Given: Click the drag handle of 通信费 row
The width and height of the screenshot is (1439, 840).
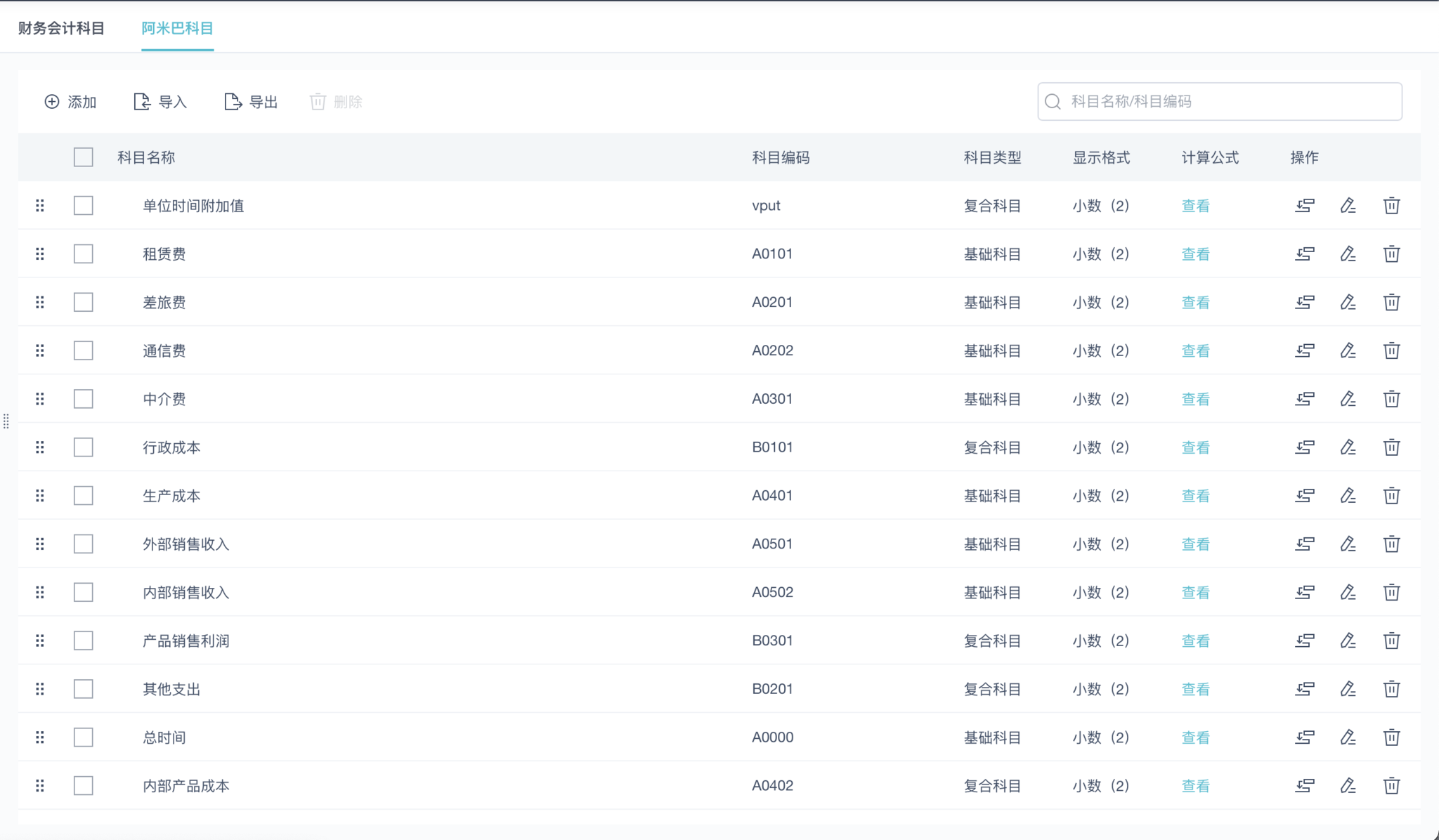Looking at the screenshot, I should [40, 350].
